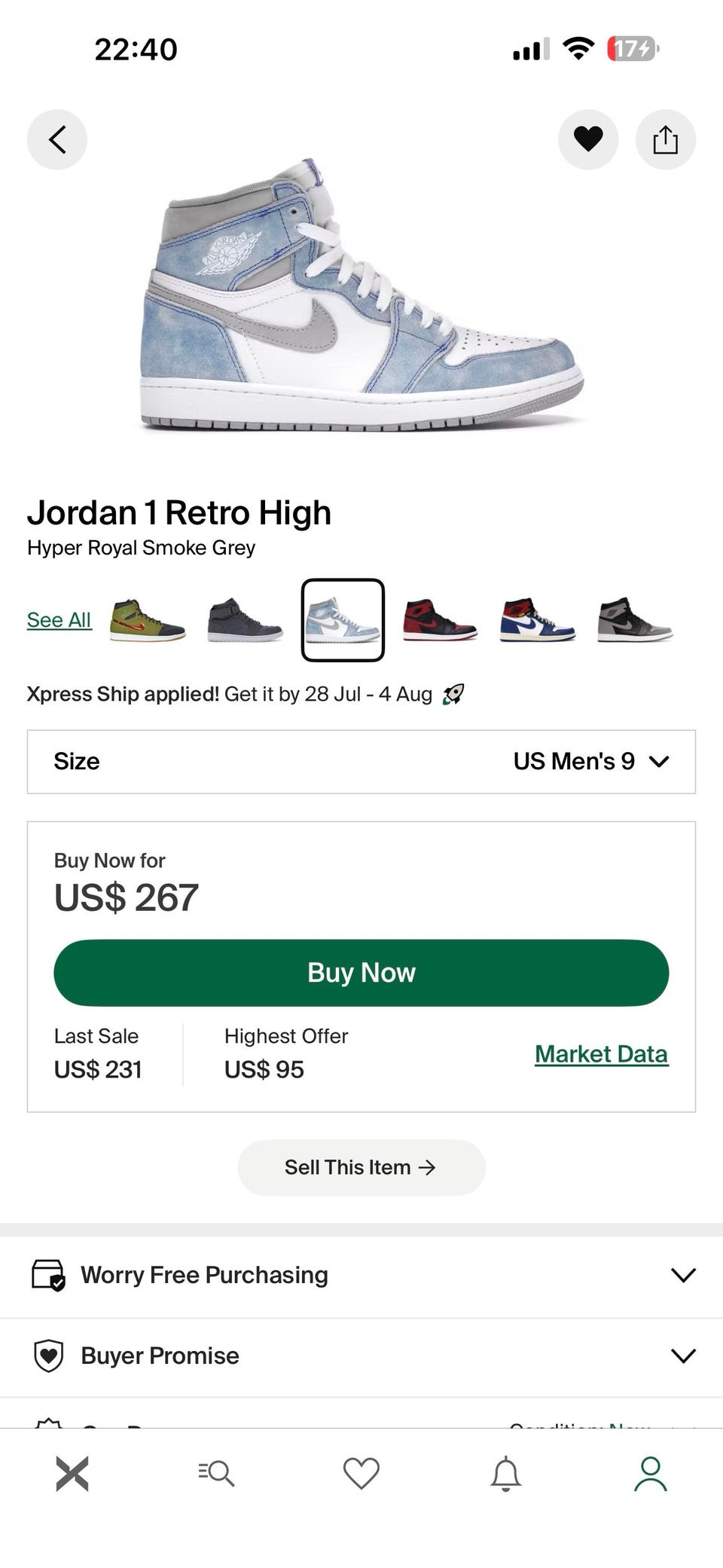Open StockX home tab in bottom bar
The height and width of the screenshot is (1568, 723).
point(72,1474)
